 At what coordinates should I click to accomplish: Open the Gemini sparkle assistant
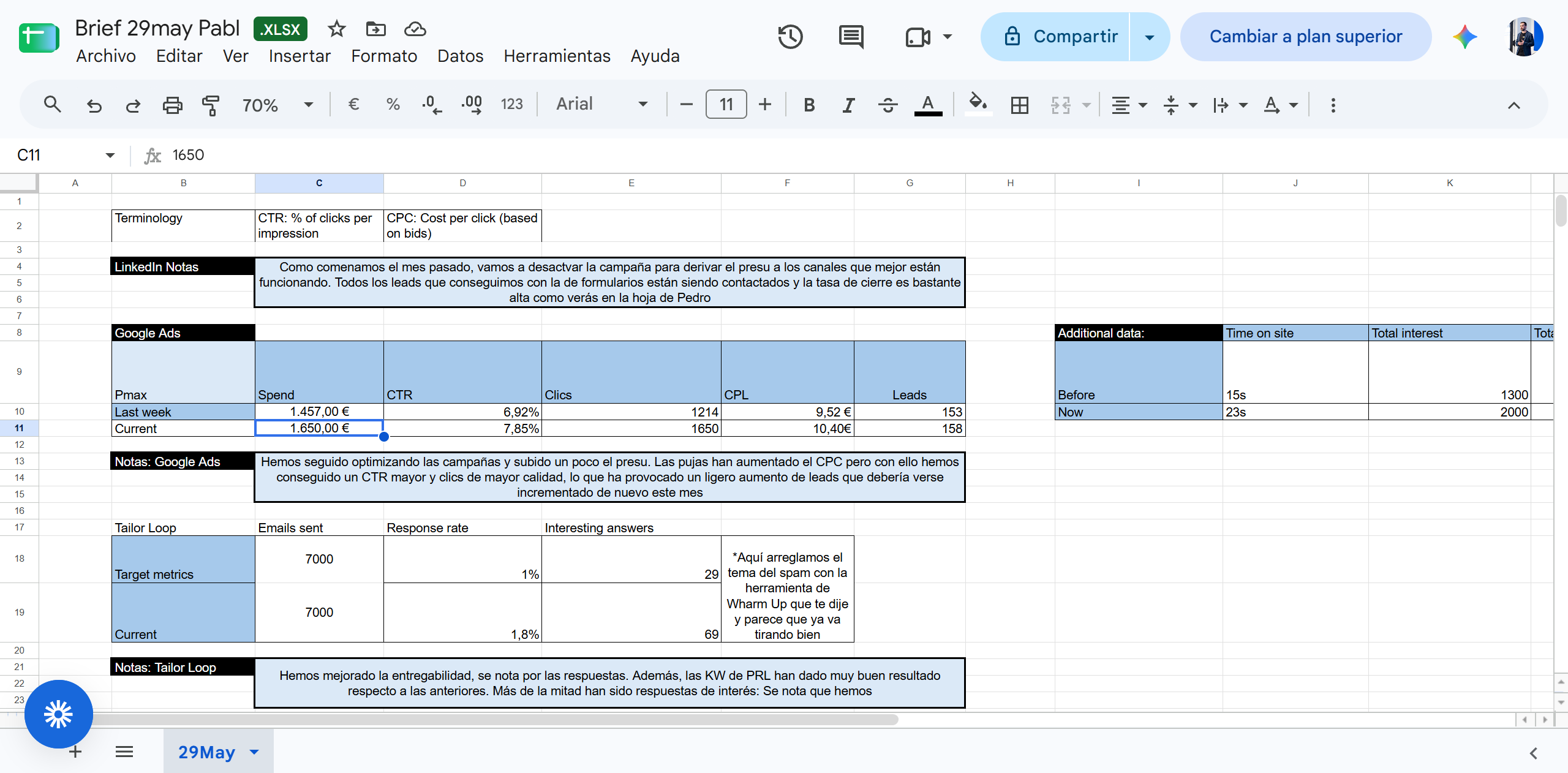click(x=1464, y=37)
